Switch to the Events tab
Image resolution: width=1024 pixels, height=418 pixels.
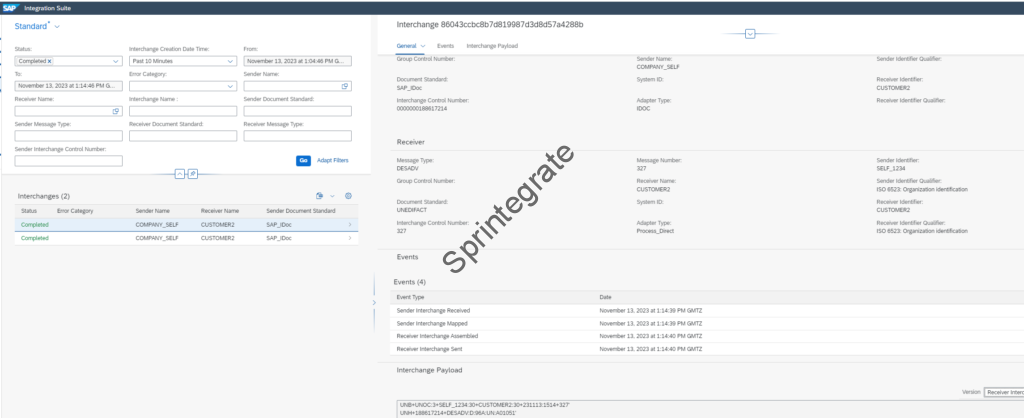coord(445,46)
